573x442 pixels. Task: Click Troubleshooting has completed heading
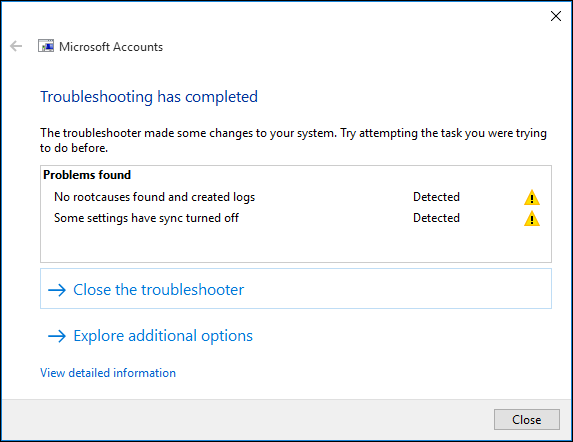[x=149, y=97]
